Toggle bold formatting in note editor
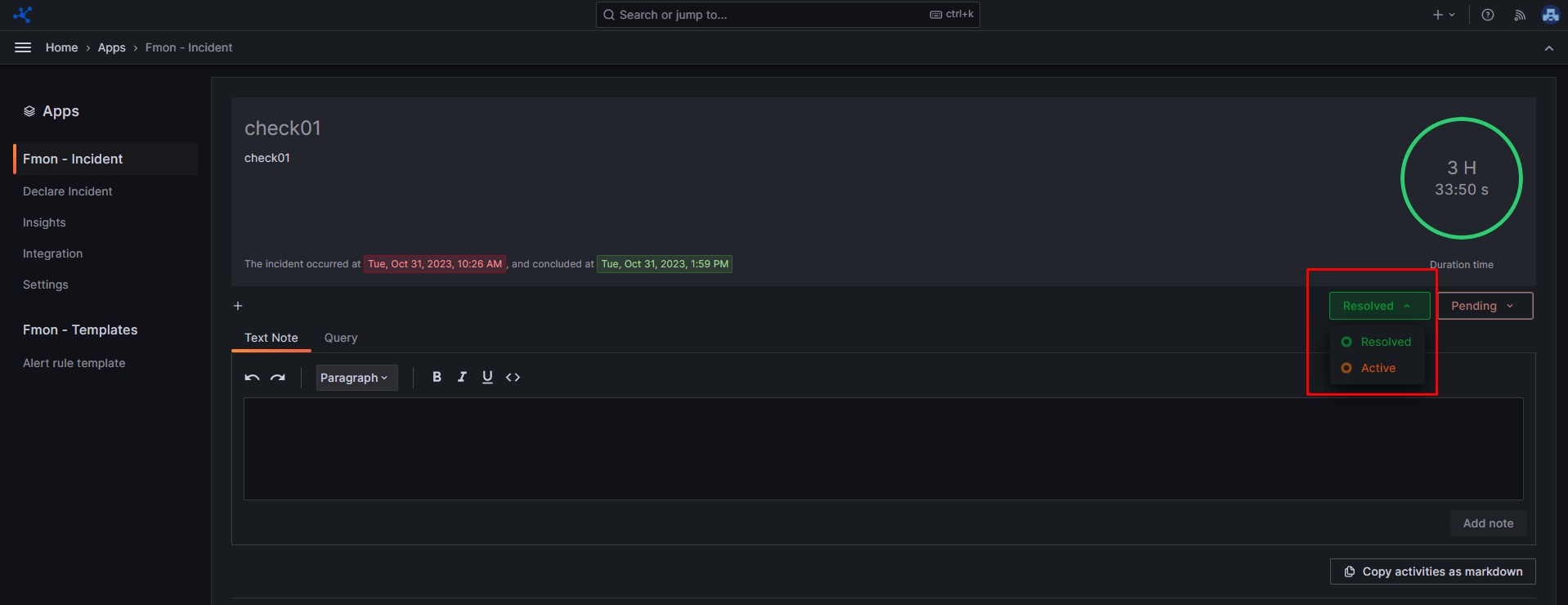 437,377
